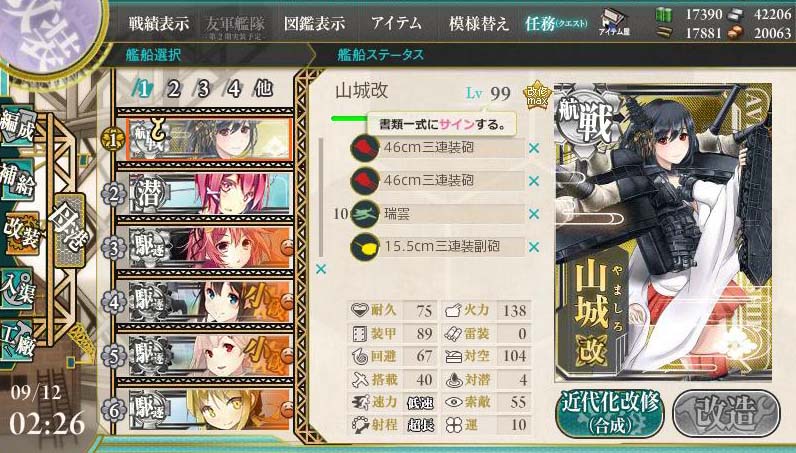Remove the 15.5cm三連装副砲 using its X

(x=534, y=247)
